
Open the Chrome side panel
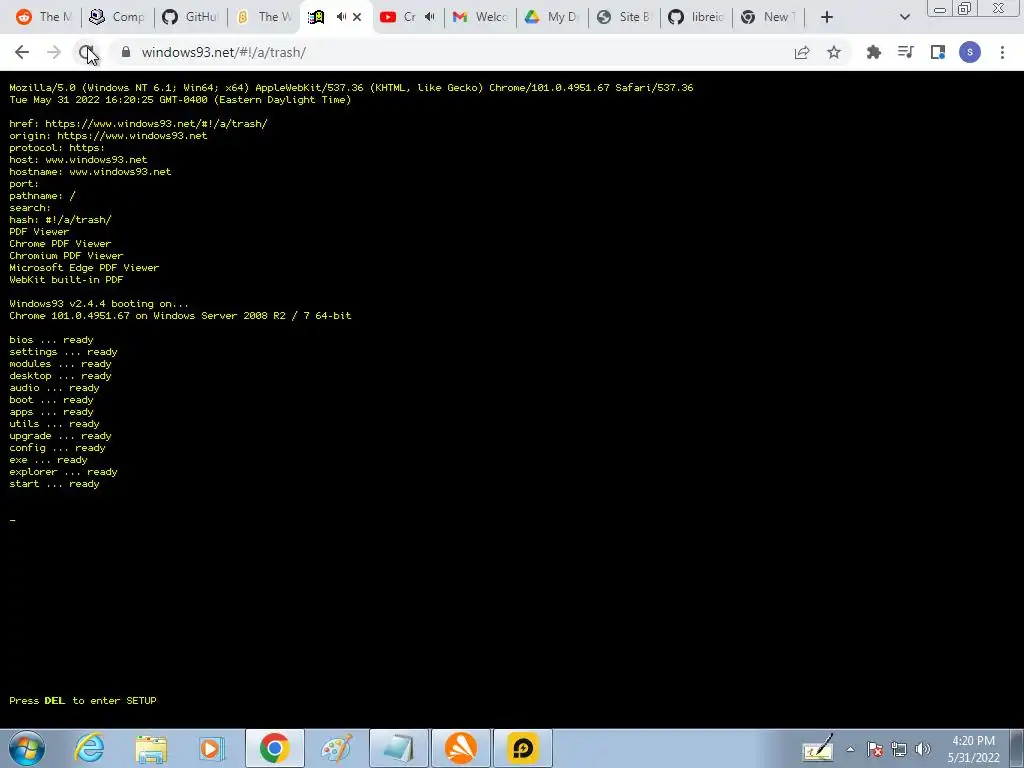pos(938,52)
